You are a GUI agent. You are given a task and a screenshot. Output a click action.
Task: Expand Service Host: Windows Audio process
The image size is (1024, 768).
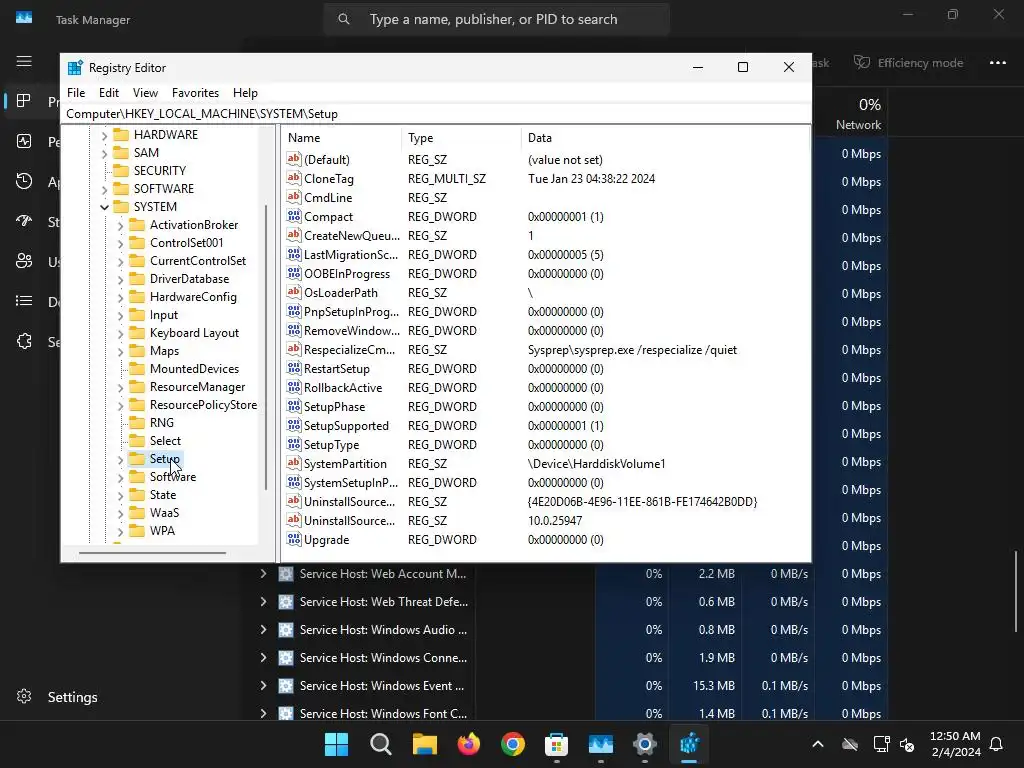(263, 630)
